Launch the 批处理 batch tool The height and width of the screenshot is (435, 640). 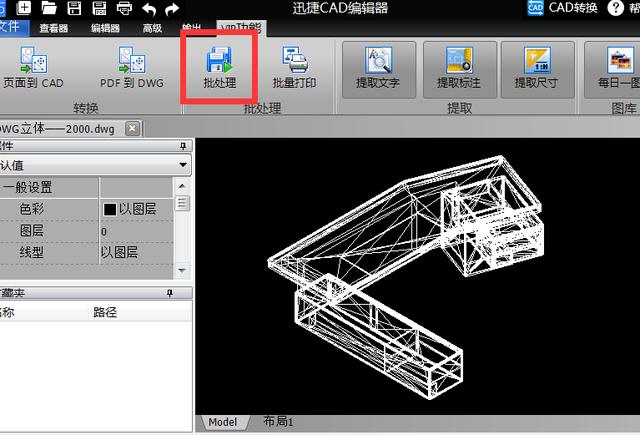pyautogui.click(x=220, y=68)
